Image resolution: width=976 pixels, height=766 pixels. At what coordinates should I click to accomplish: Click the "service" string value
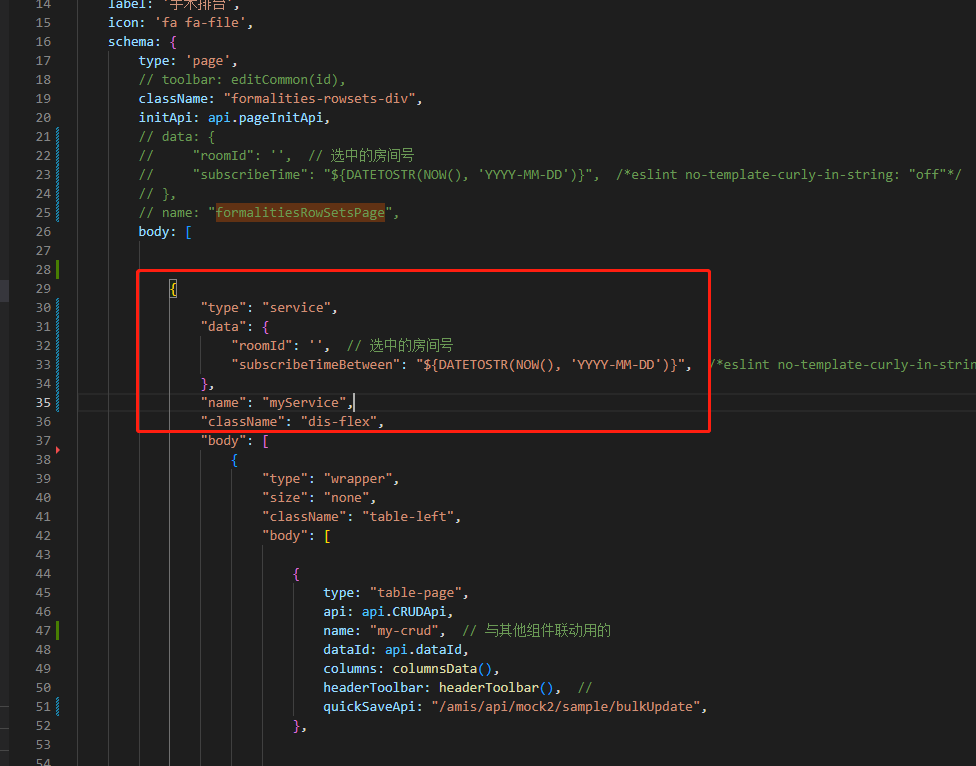coord(296,307)
